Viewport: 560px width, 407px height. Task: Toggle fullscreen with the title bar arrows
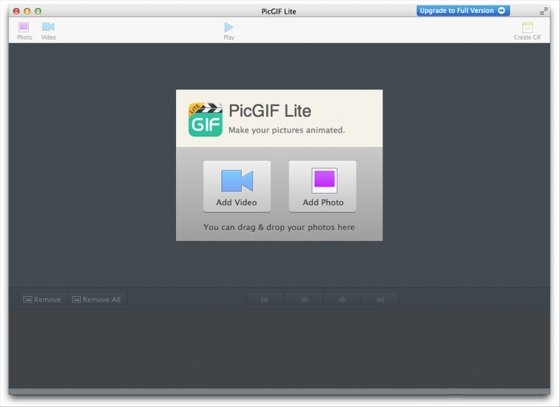pos(544,11)
